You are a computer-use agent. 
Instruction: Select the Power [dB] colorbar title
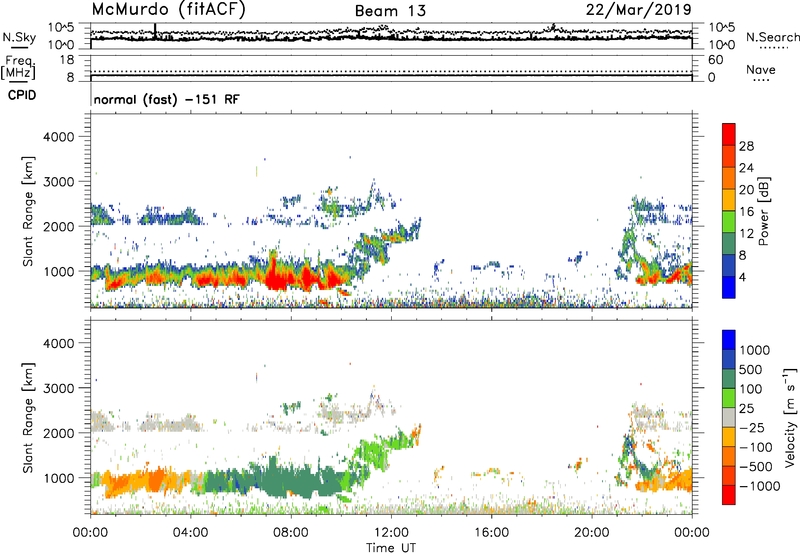tap(763, 211)
